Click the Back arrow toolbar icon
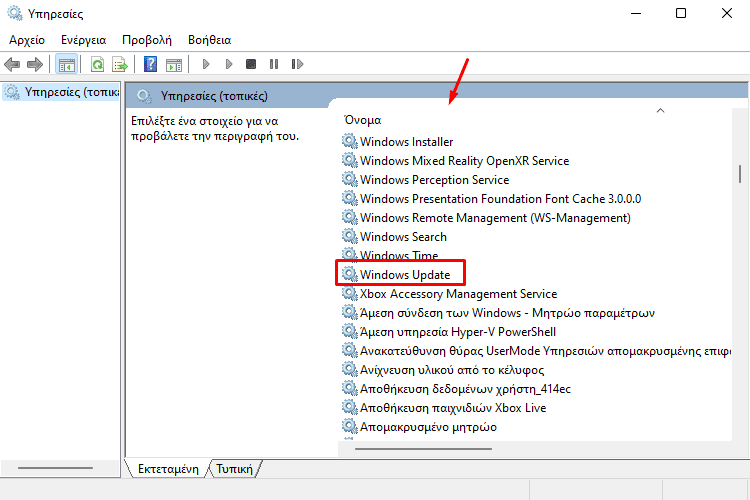Image resolution: width=750 pixels, height=500 pixels. click(12, 64)
